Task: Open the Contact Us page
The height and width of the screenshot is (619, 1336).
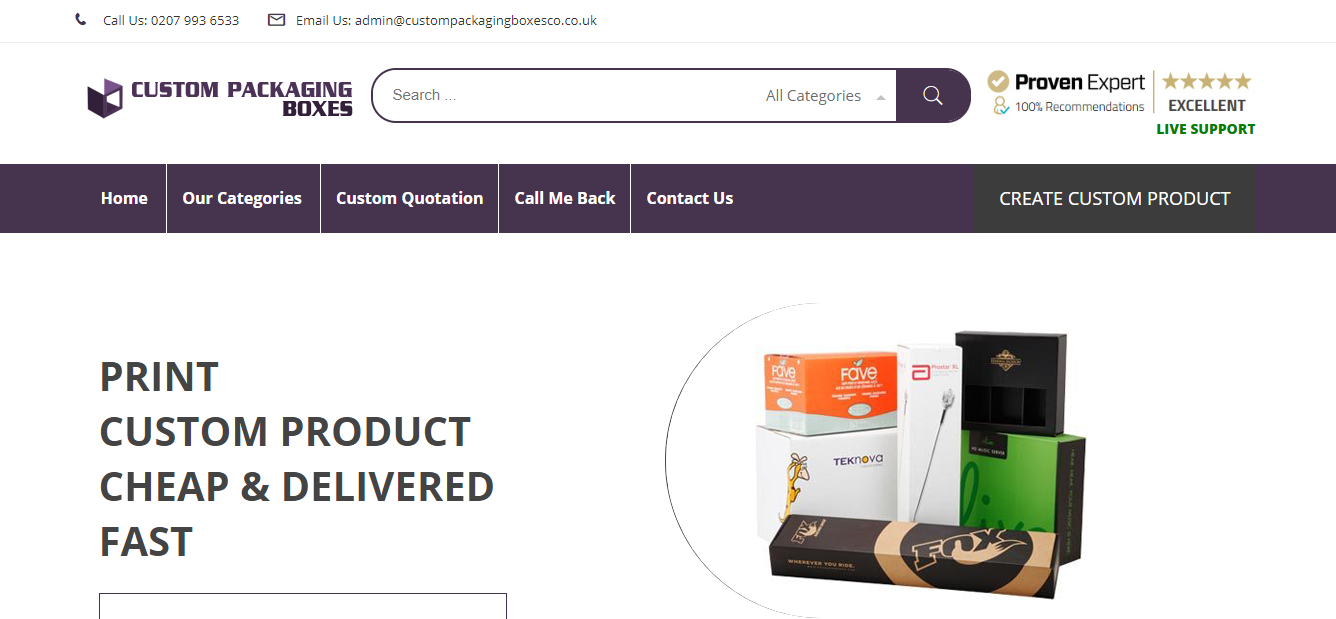Action: pos(690,198)
